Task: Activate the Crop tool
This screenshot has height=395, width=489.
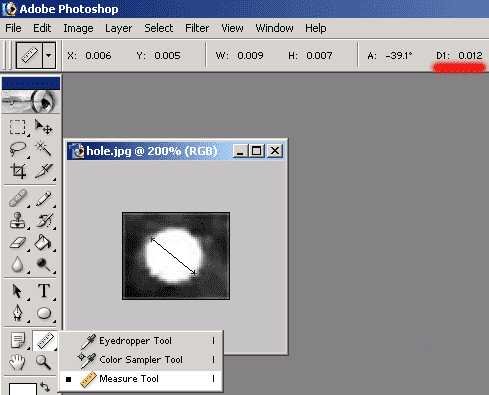Action: click(x=17, y=171)
